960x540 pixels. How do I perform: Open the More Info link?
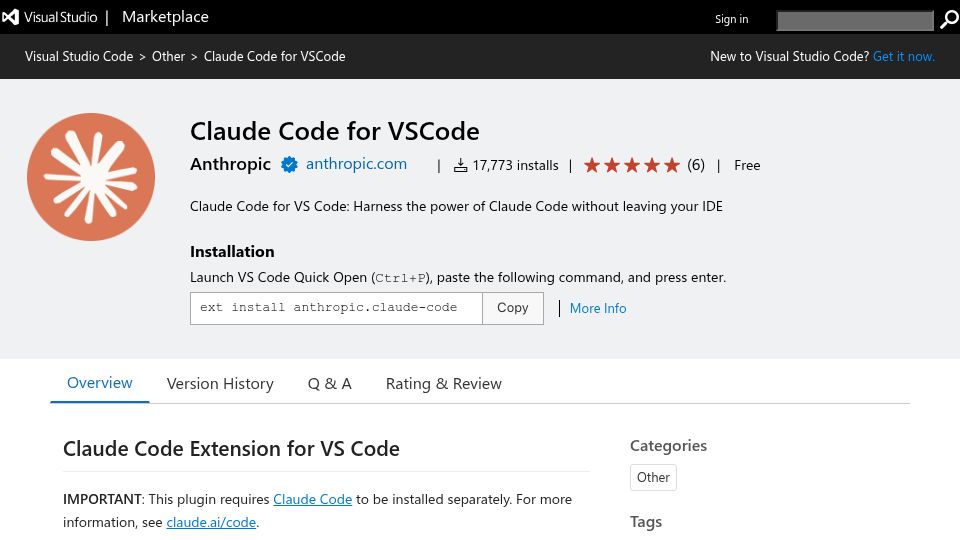click(x=598, y=309)
